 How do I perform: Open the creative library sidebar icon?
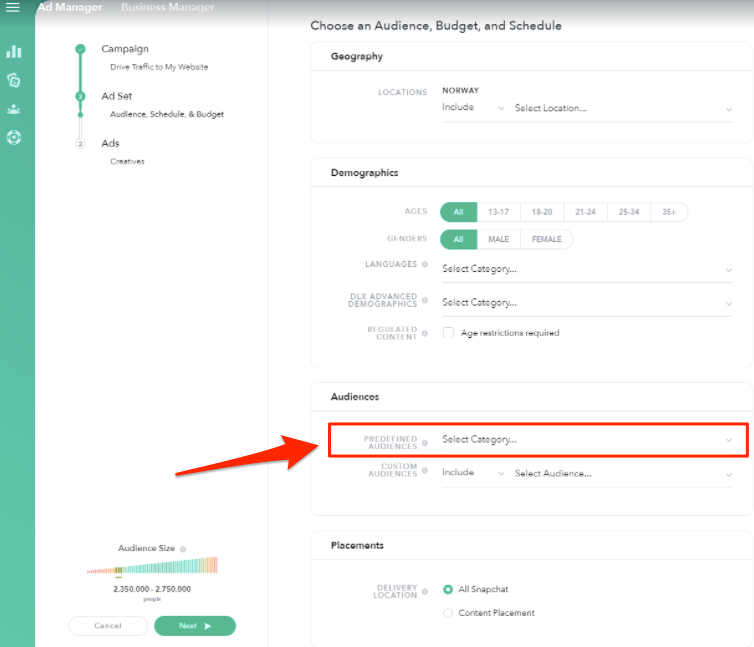[13, 80]
